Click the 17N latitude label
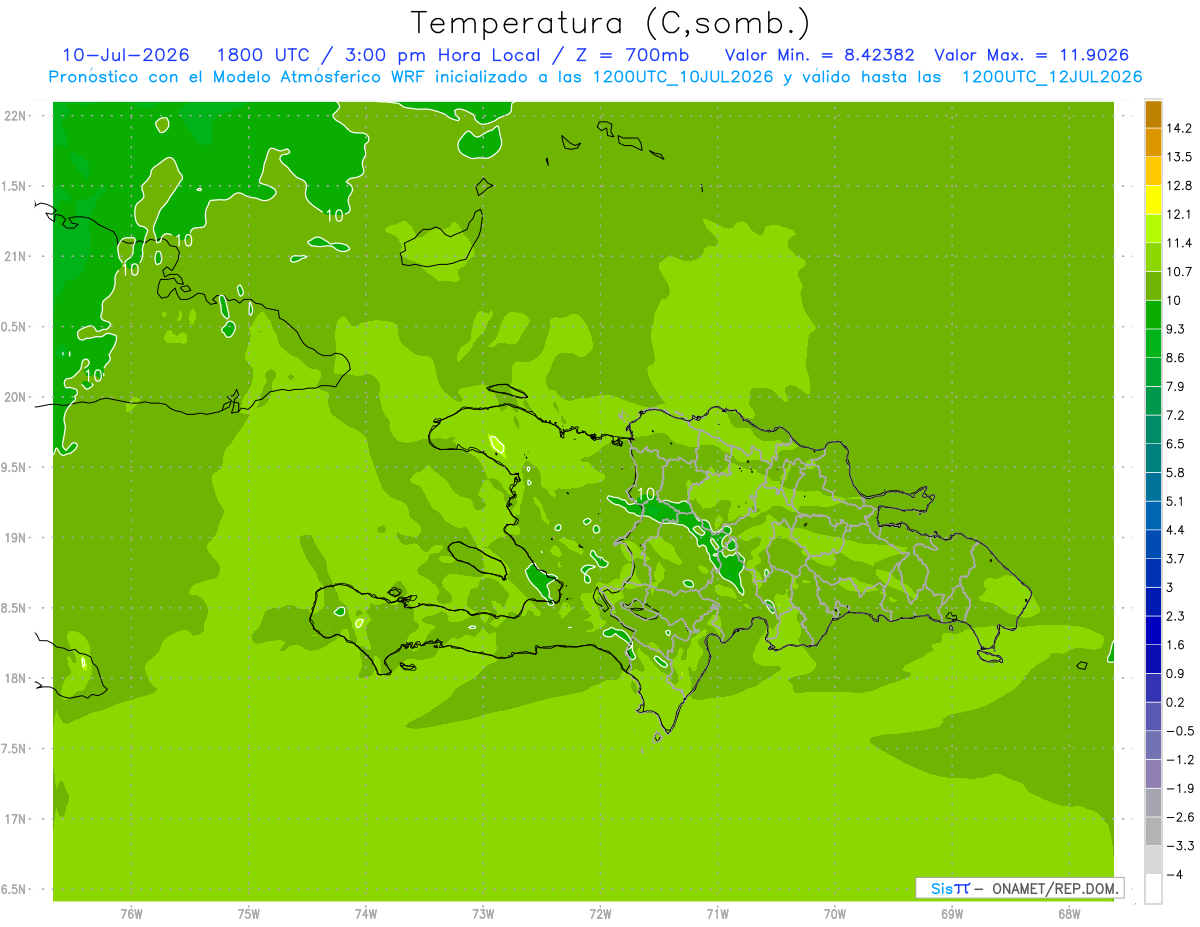 click(14, 819)
